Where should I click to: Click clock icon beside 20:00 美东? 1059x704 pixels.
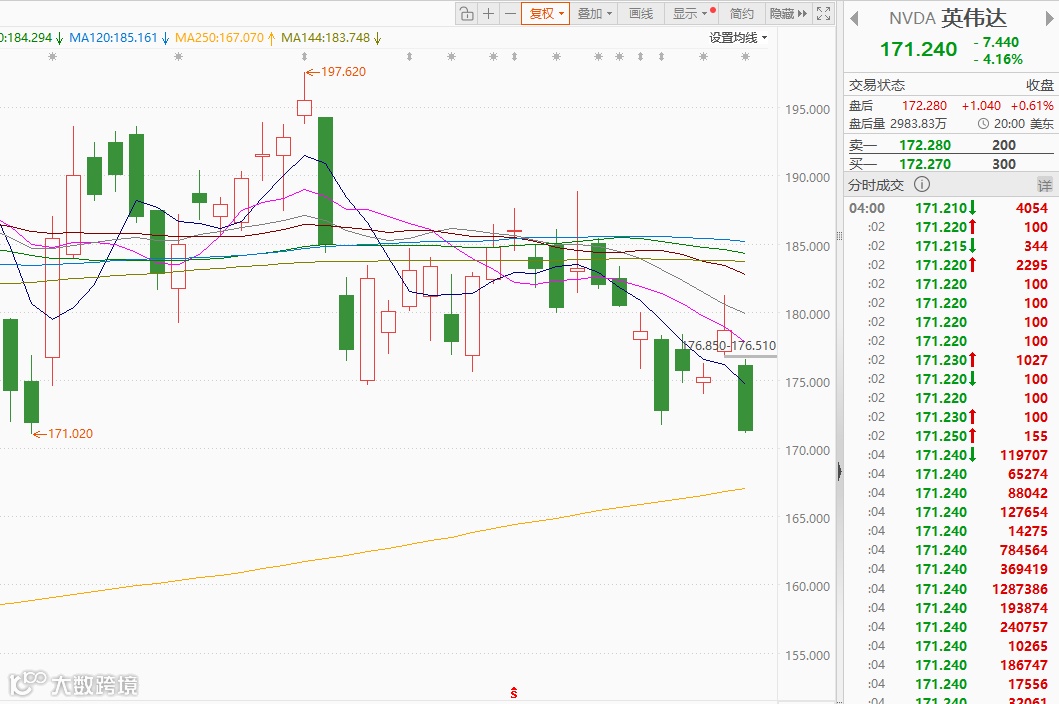[983, 124]
